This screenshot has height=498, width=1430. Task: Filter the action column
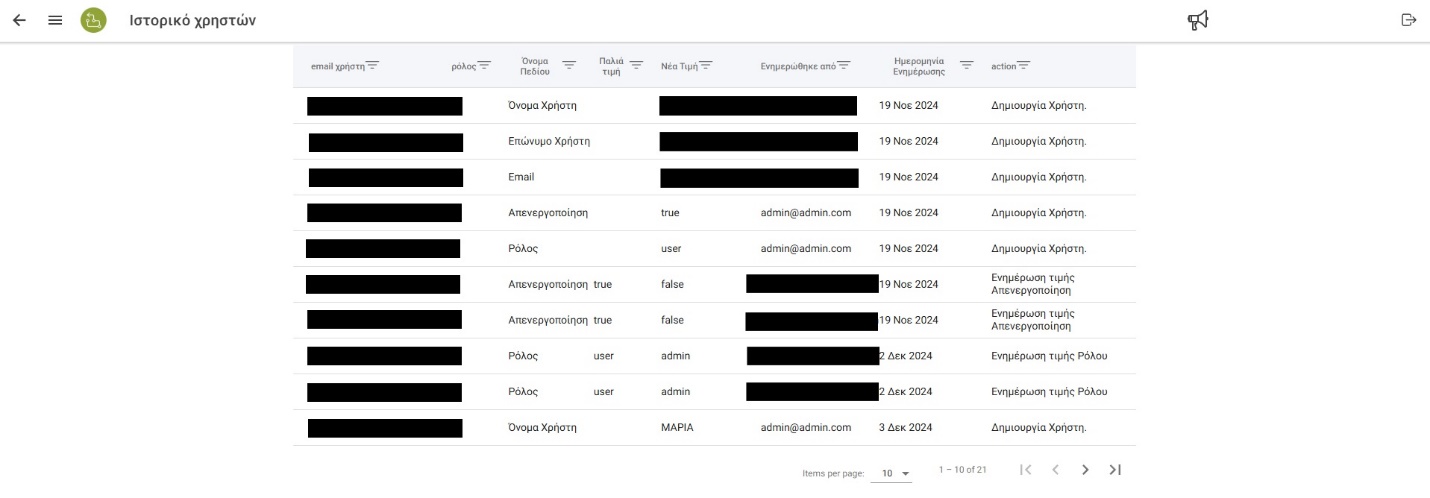1024,66
